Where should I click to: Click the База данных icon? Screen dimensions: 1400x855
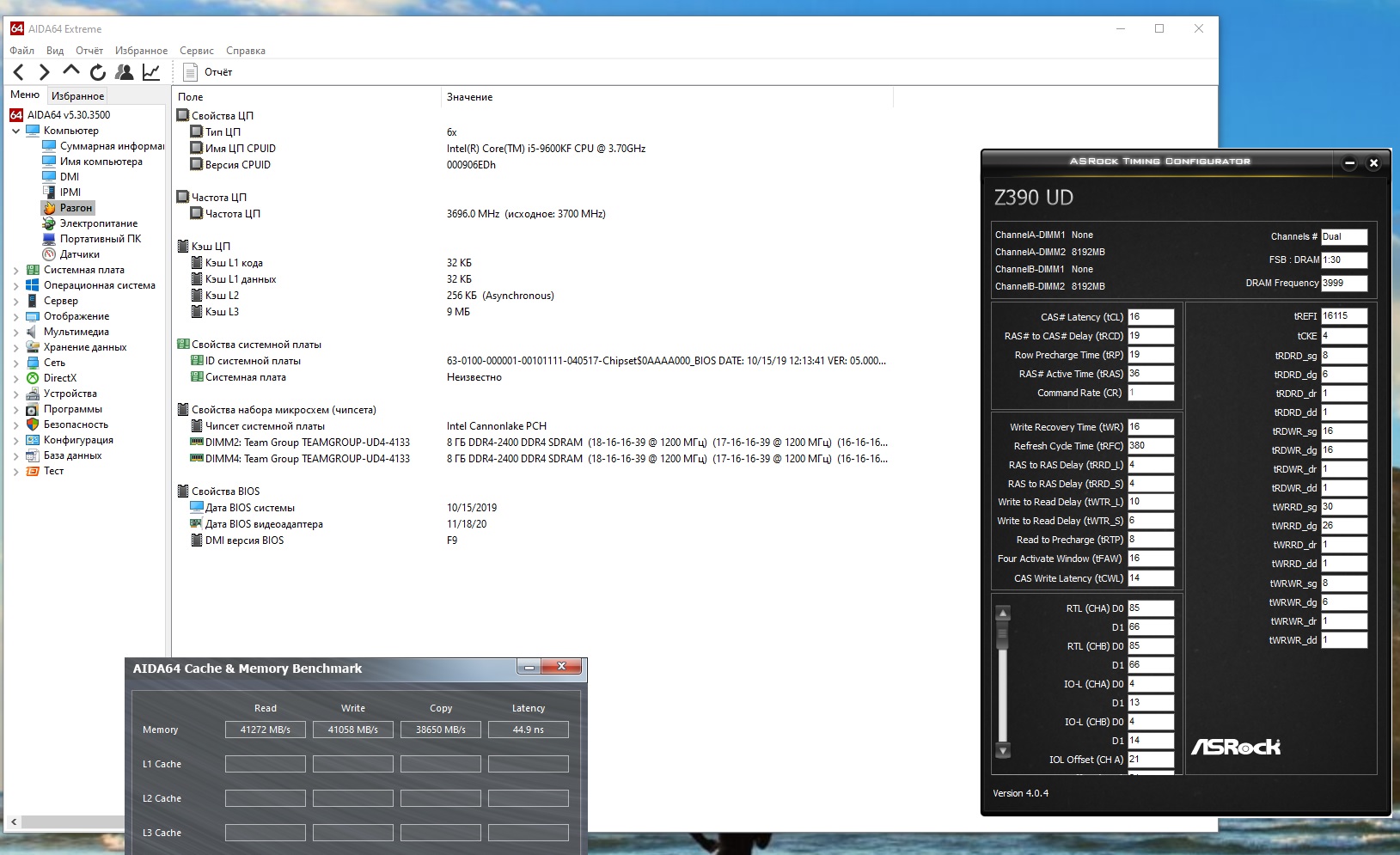[x=33, y=455]
